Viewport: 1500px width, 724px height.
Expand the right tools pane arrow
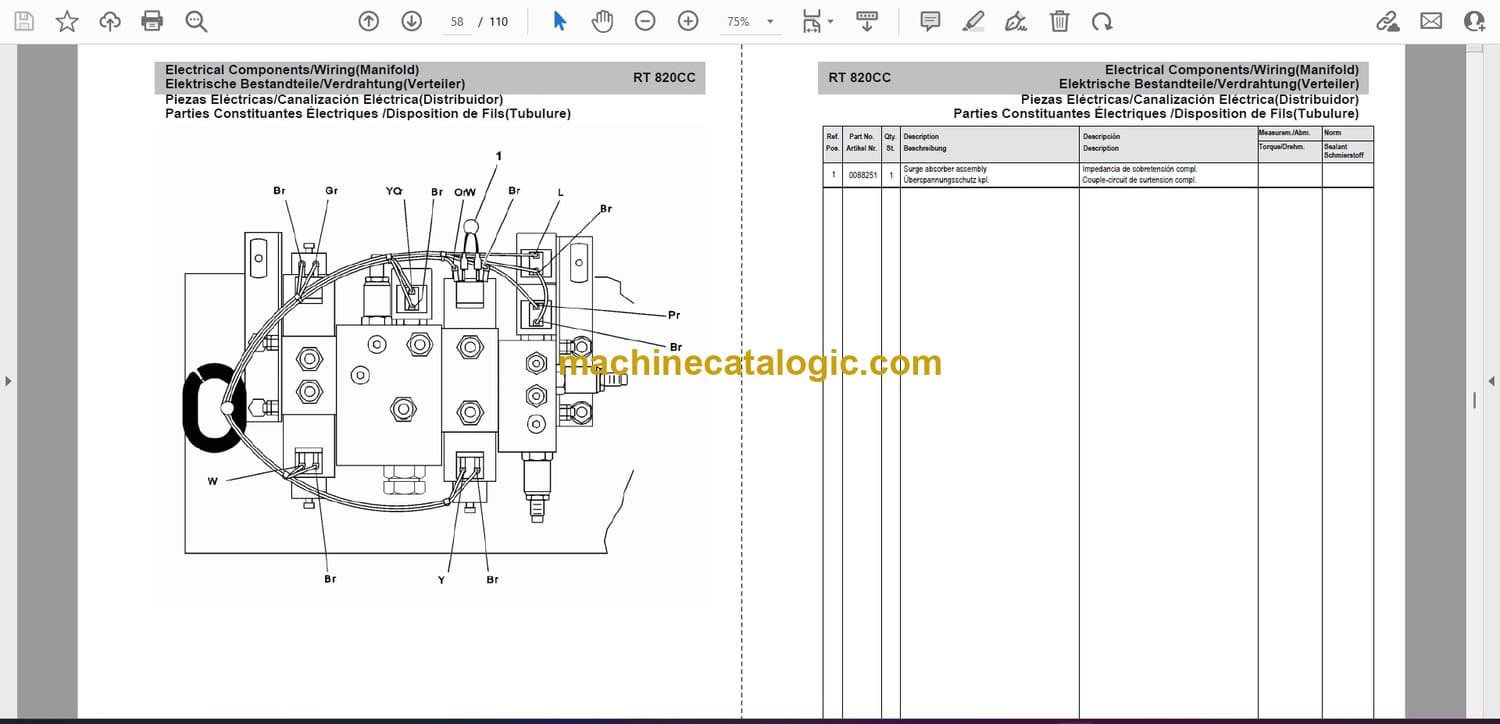tap(1492, 381)
